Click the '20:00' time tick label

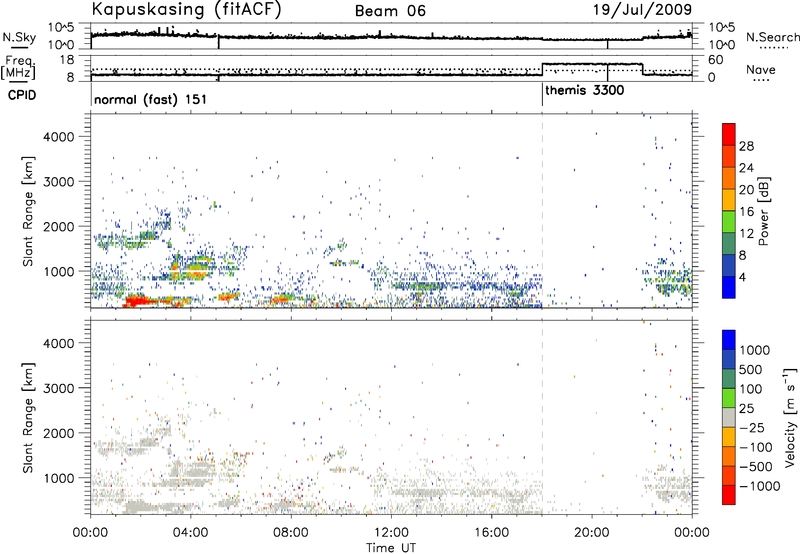(x=592, y=533)
